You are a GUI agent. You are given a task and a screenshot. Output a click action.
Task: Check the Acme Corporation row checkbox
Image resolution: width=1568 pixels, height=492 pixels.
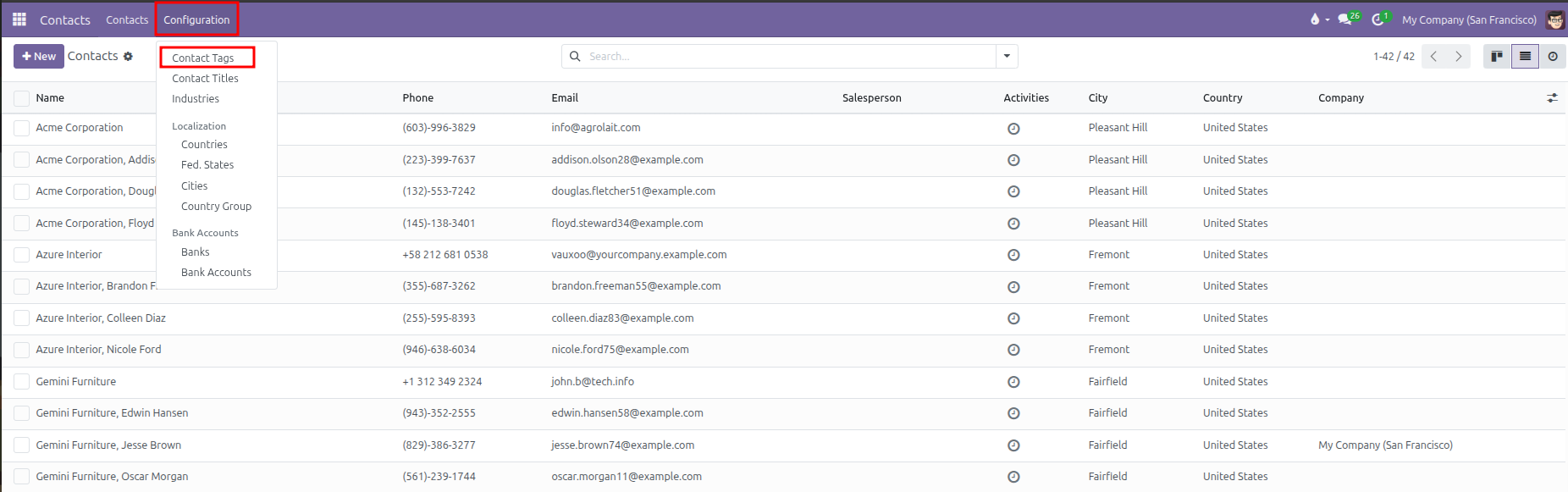(21, 128)
